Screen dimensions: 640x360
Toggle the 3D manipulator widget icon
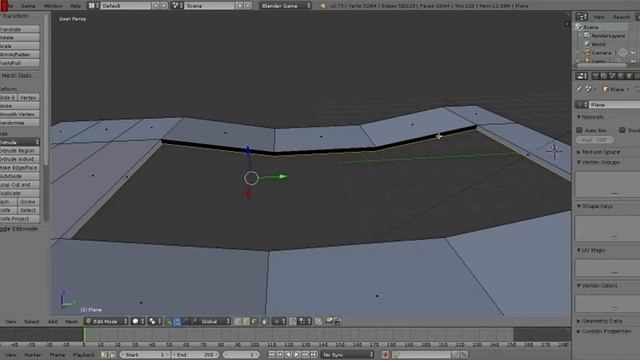169,322
